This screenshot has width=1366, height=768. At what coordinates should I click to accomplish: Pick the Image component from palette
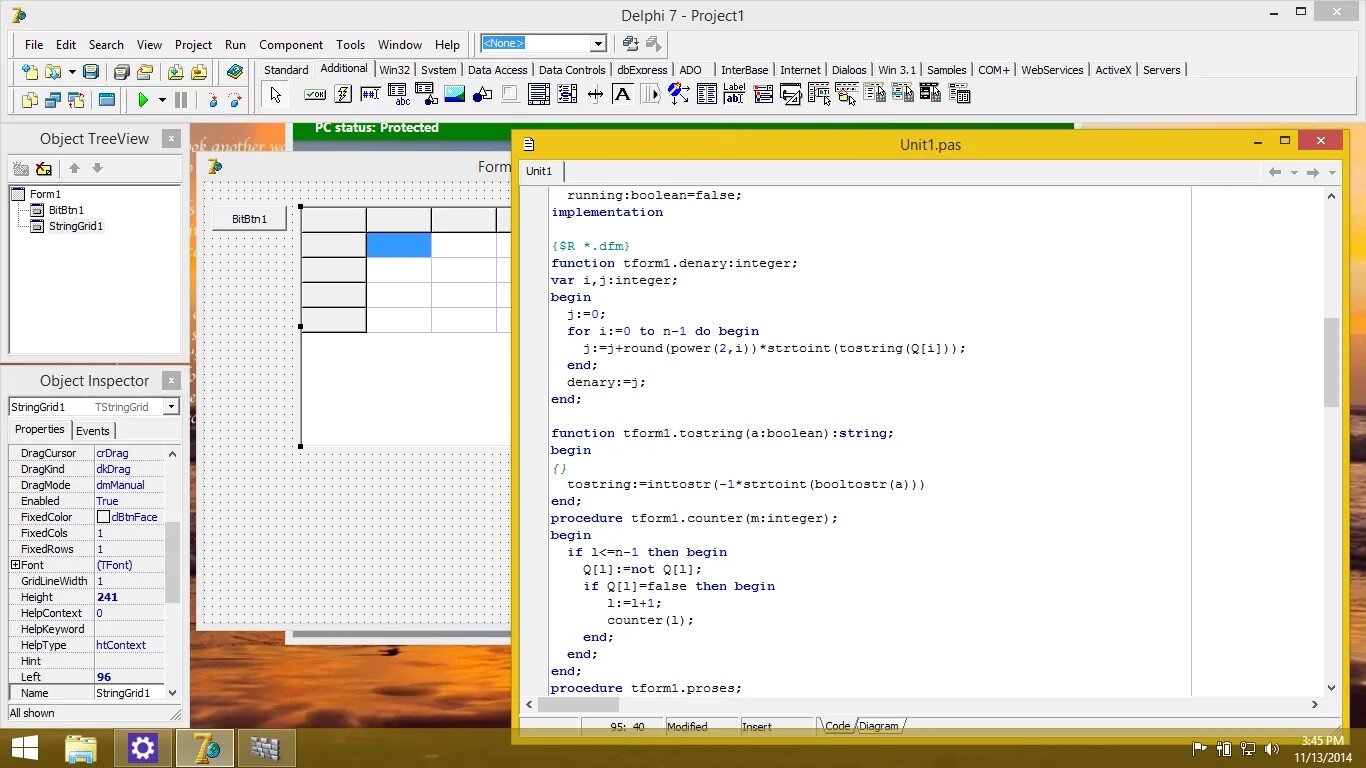click(x=455, y=95)
